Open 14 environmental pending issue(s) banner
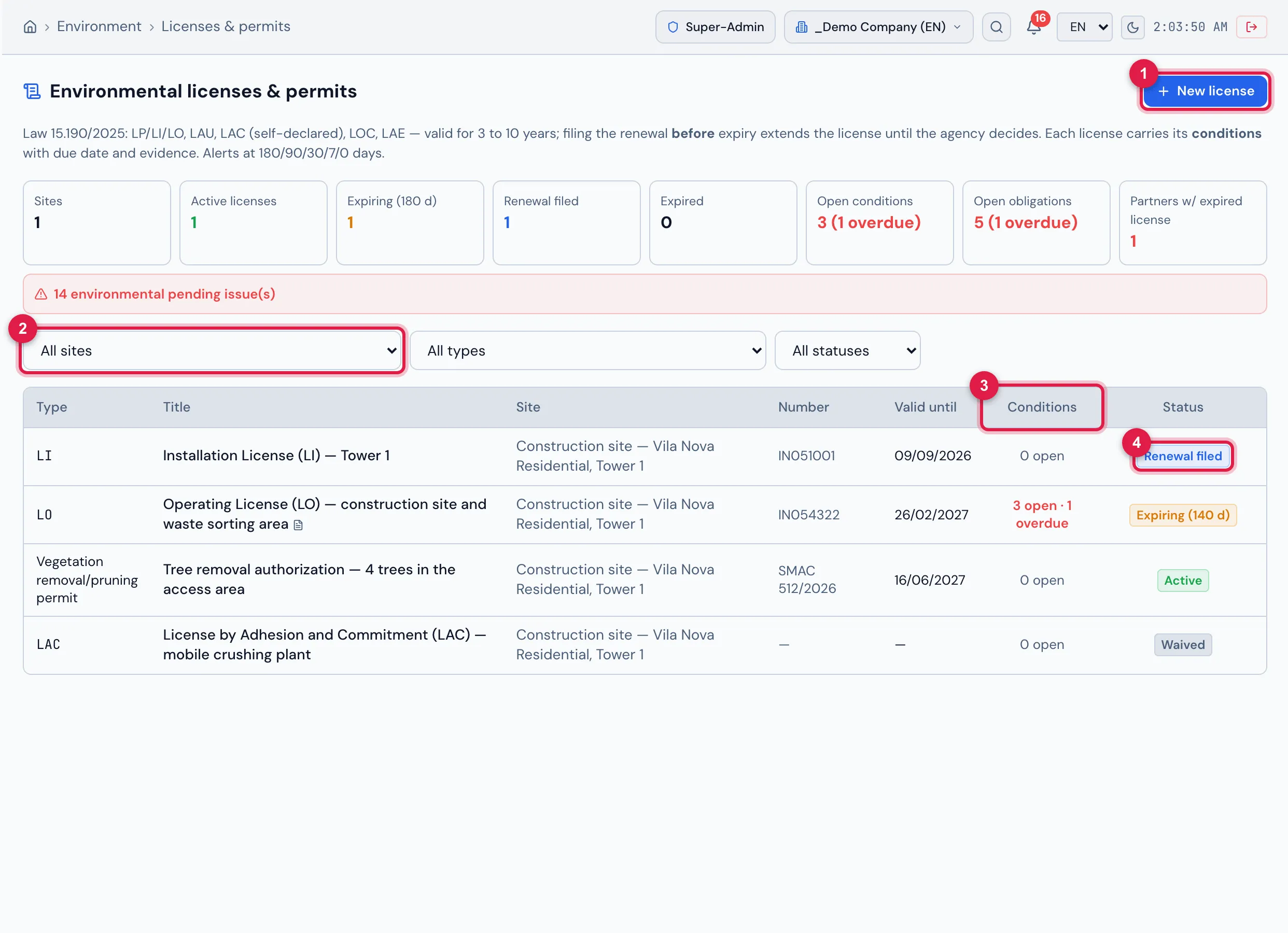 [645, 294]
